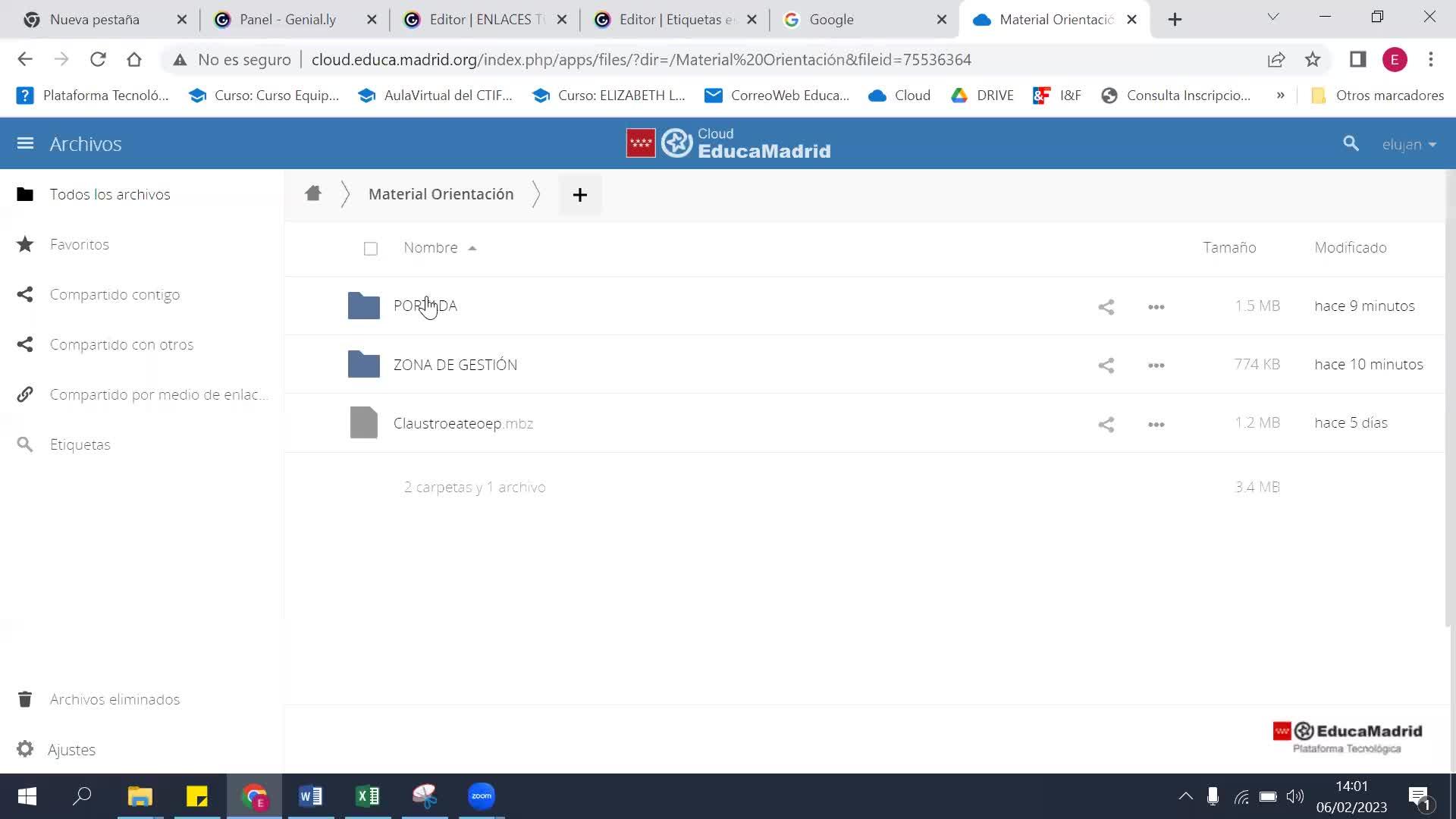Screen dimensions: 1456x819
Task: Tick the select-all checkbox next to Nombre
Action: tap(370, 249)
